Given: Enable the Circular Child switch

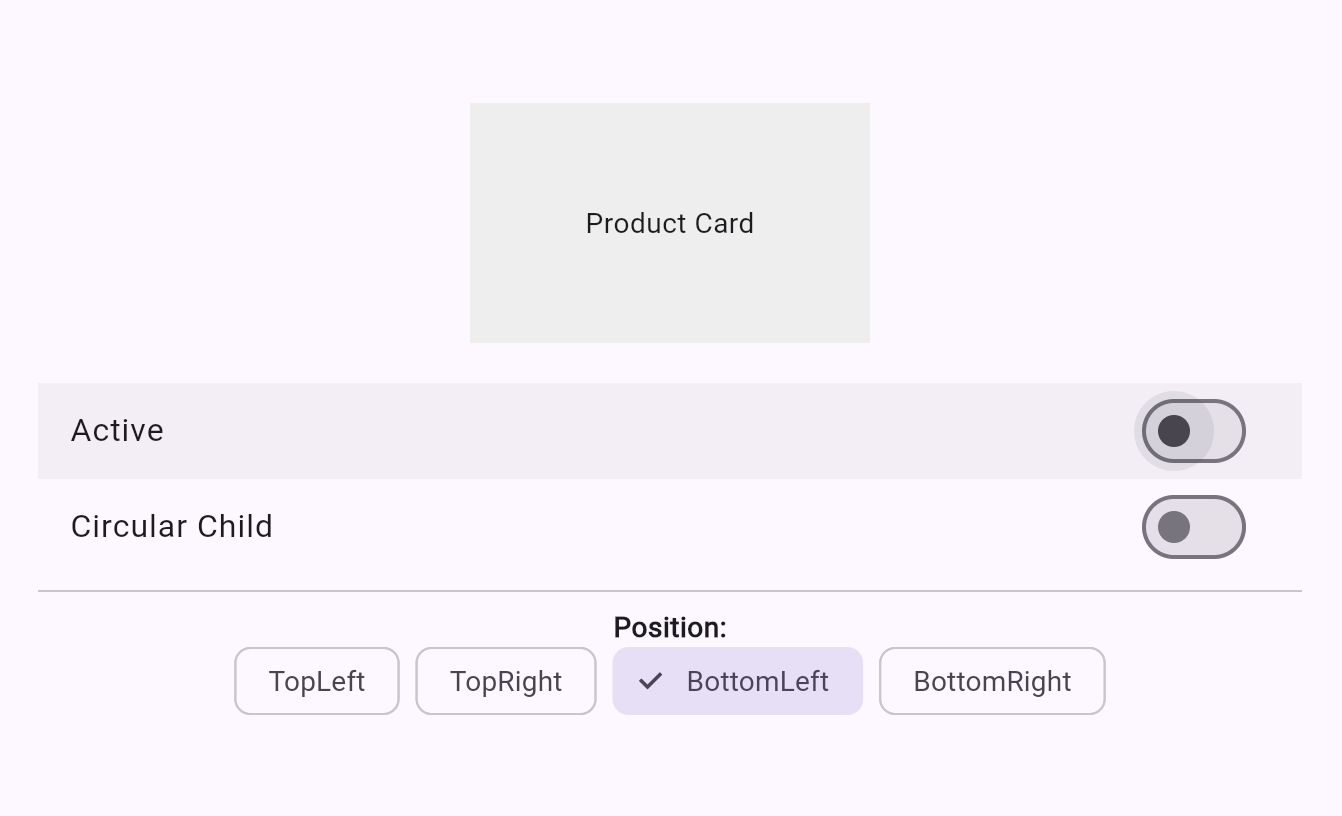Looking at the screenshot, I should [1193, 527].
